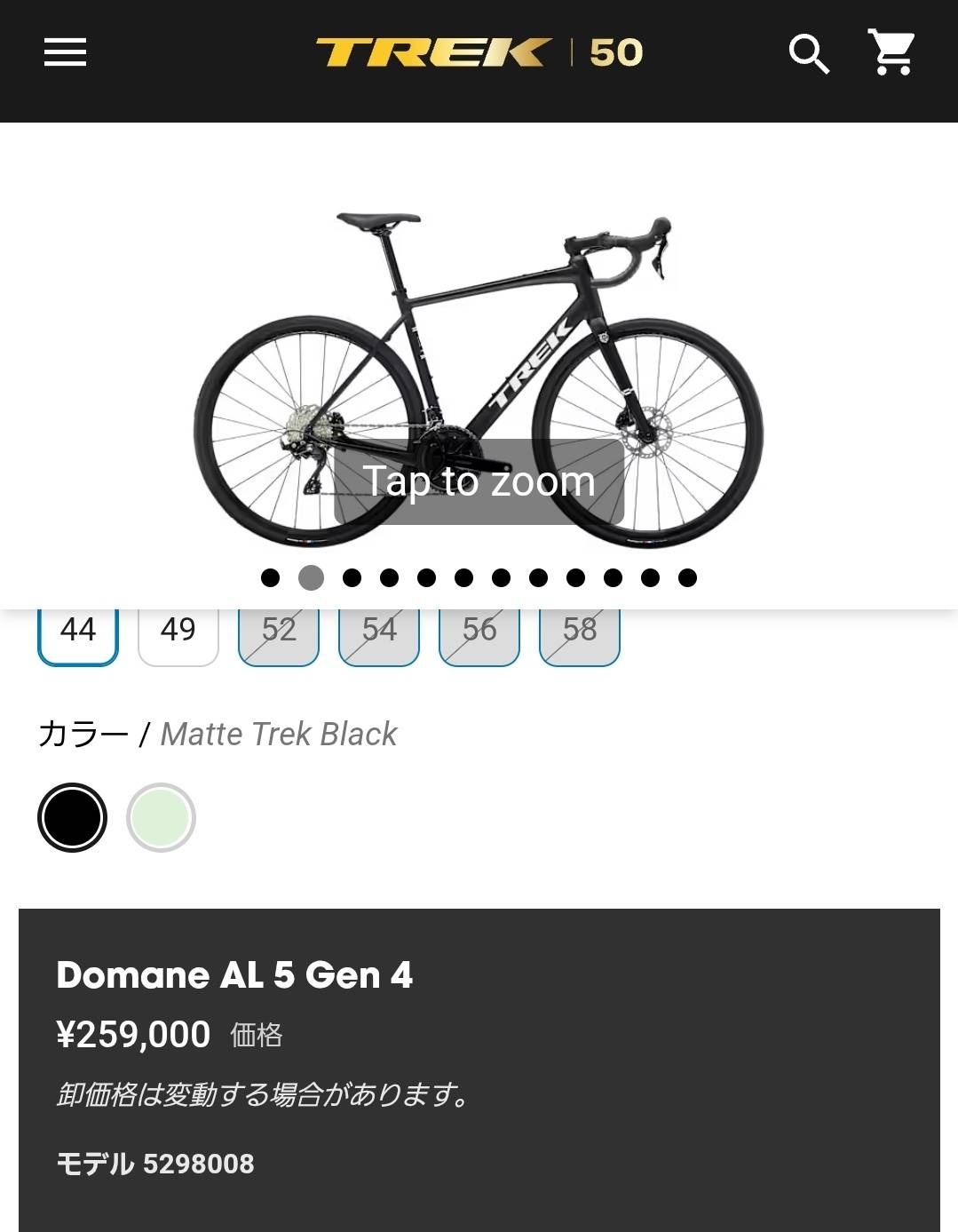The height and width of the screenshot is (1232, 958).
Task: Jump to last carousel image dot
Action: click(687, 578)
